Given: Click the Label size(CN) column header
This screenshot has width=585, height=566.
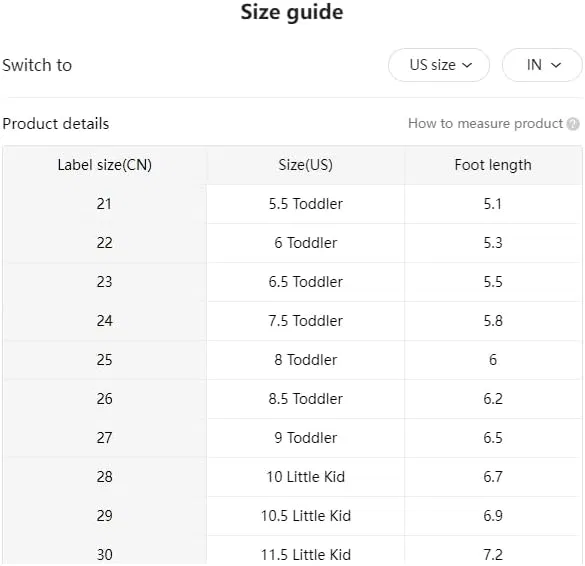Looking at the screenshot, I should coord(104,165).
